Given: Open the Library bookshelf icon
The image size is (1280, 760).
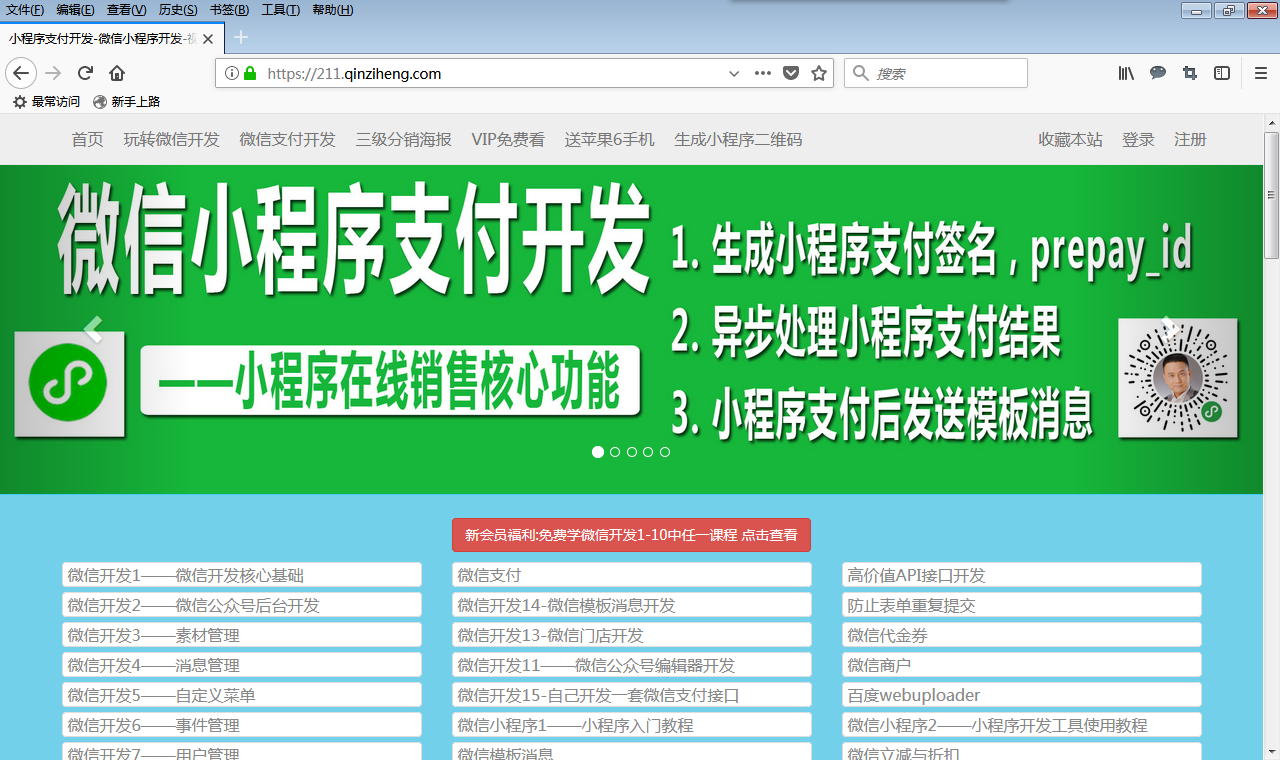Looking at the screenshot, I should point(1126,73).
